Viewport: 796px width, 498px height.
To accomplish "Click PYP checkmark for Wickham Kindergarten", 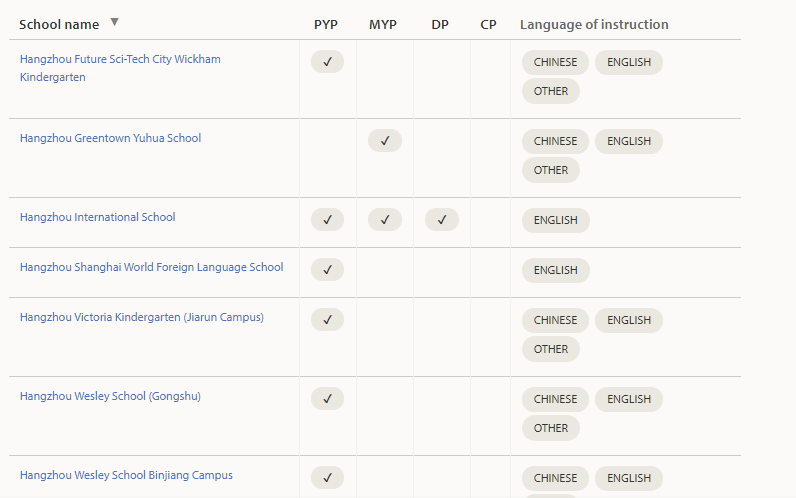I will click(x=327, y=62).
